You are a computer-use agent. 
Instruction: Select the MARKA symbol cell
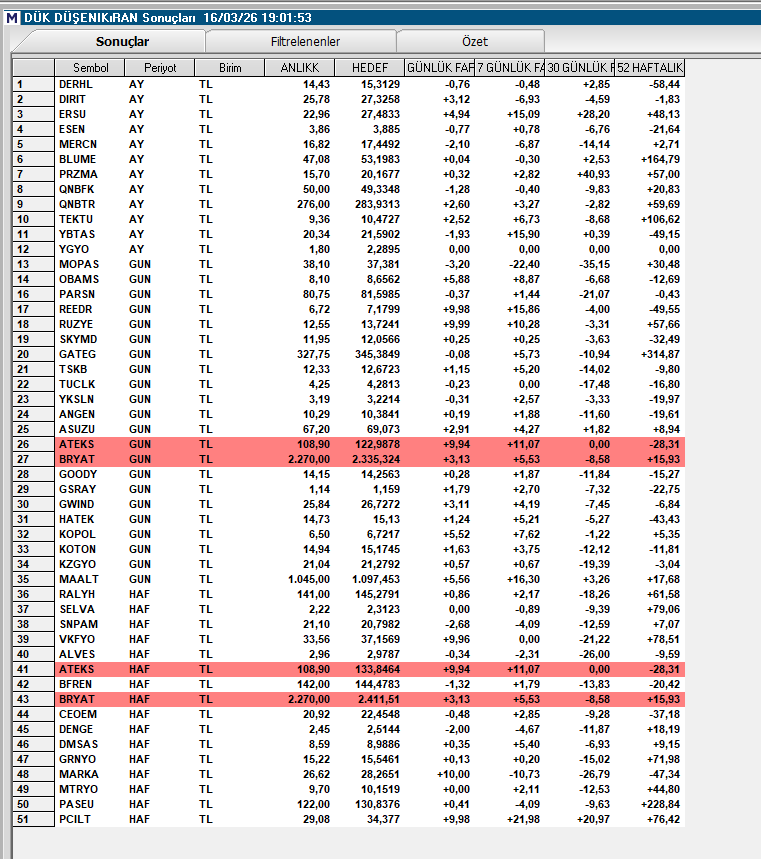coord(90,775)
